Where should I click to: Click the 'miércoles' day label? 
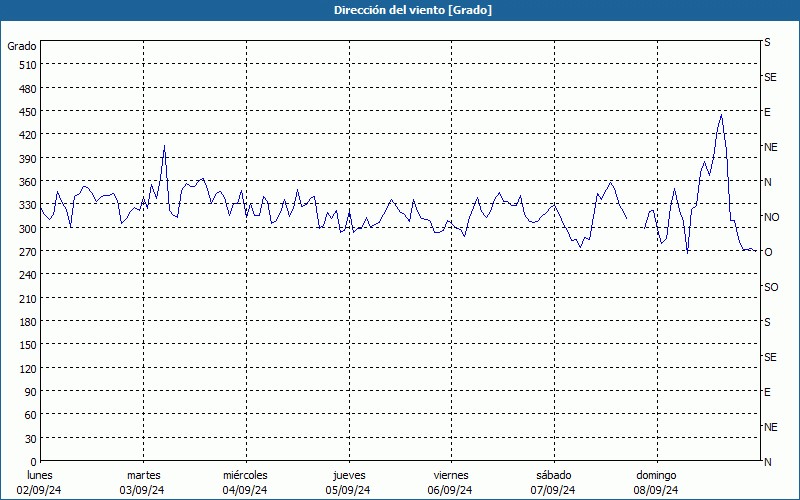pyautogui.click(x=245, y=476)
